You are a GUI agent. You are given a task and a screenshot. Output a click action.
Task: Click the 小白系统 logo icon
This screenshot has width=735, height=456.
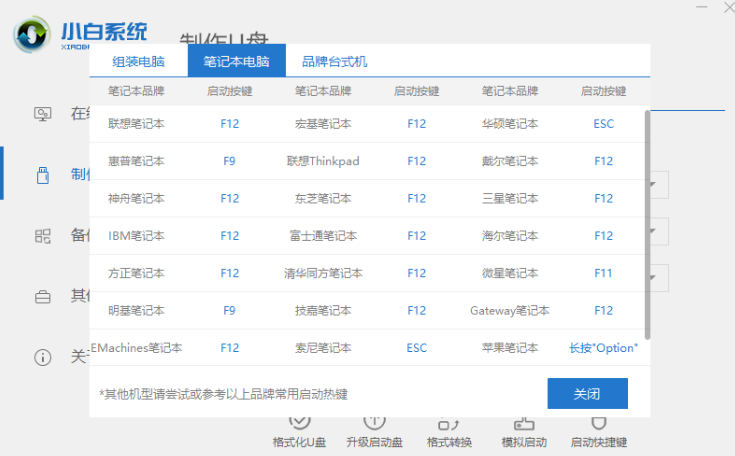tap(31, 34)
